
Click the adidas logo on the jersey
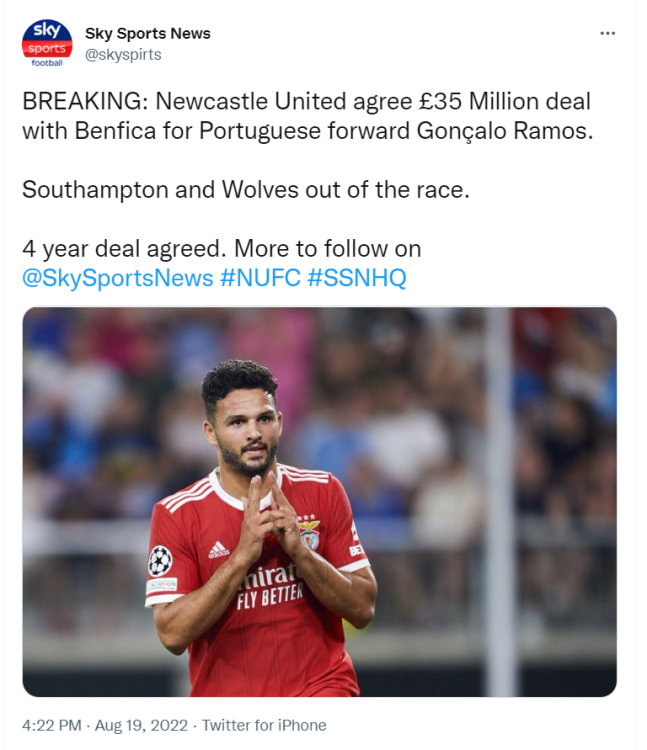coord(219,549)
